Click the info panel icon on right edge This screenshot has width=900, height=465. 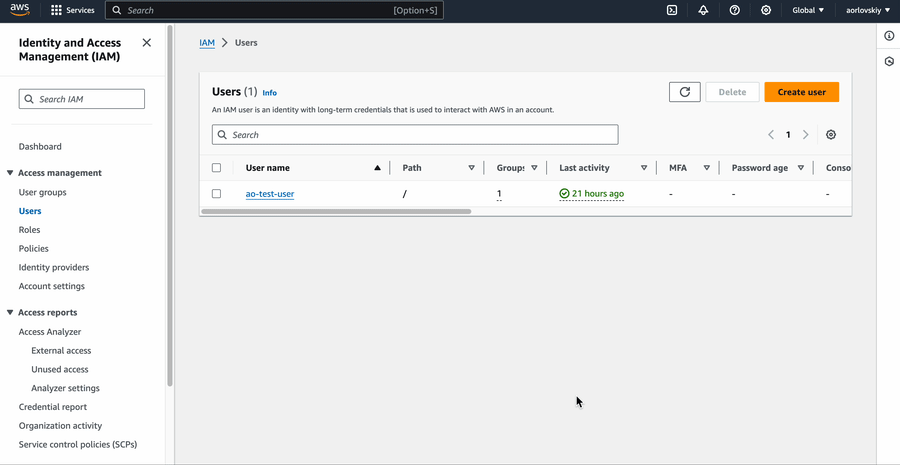coord(889,36)
